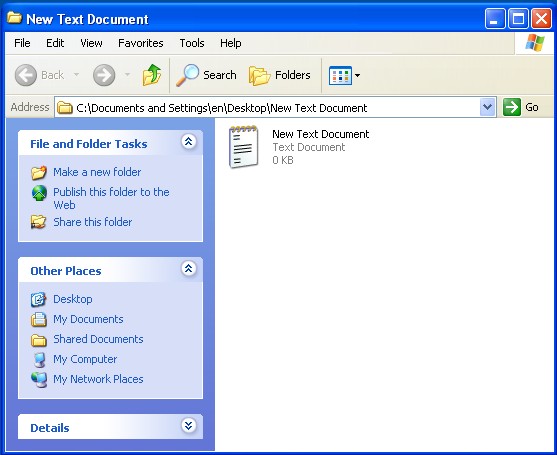This screenshot has width=557, height=455.
Task: Open My Computer from sidebar
Action: [x=85, y=359]
